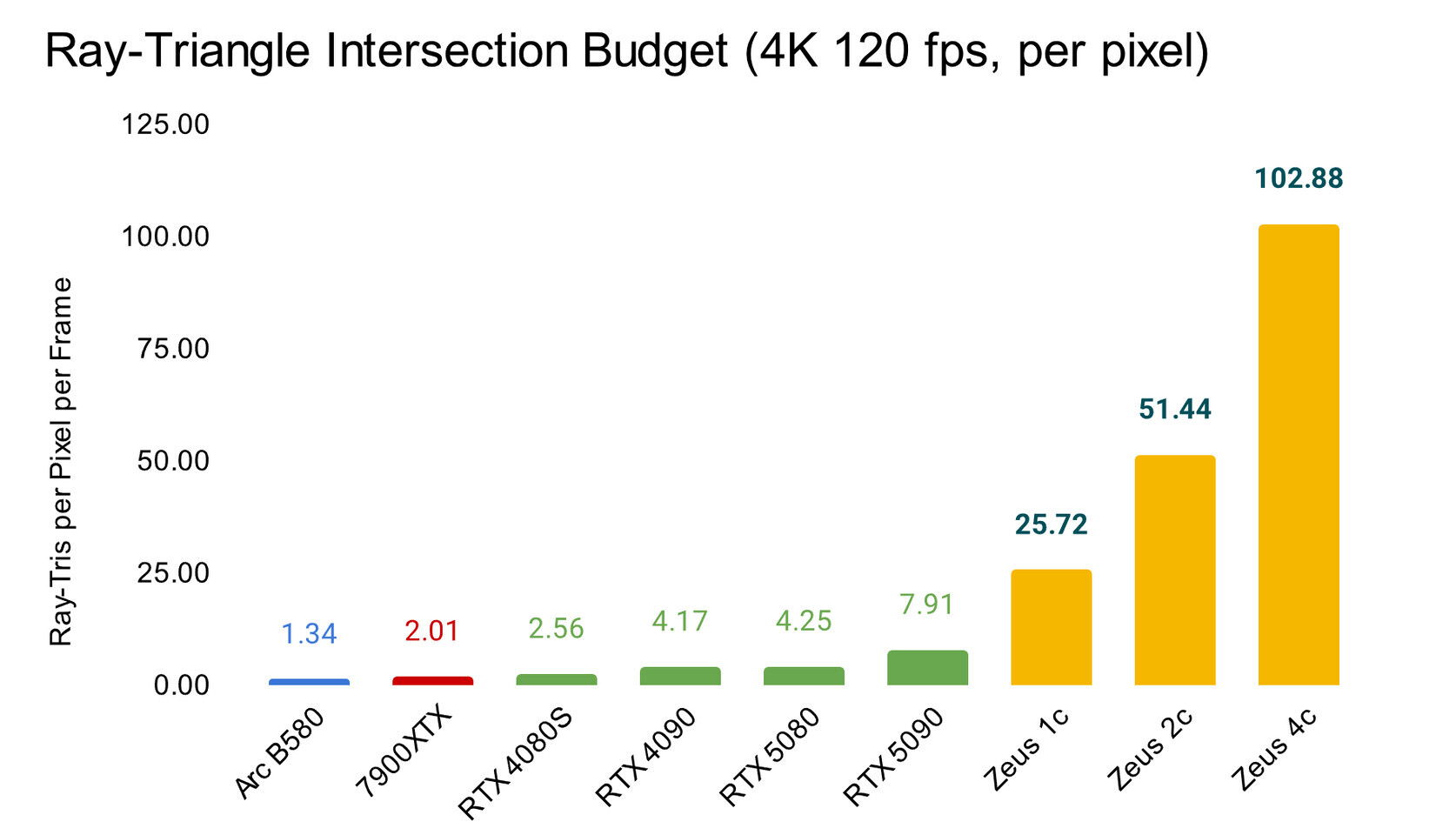
Task: Click the green RTX 4080S bar
Action: click(x=557, y=679)
